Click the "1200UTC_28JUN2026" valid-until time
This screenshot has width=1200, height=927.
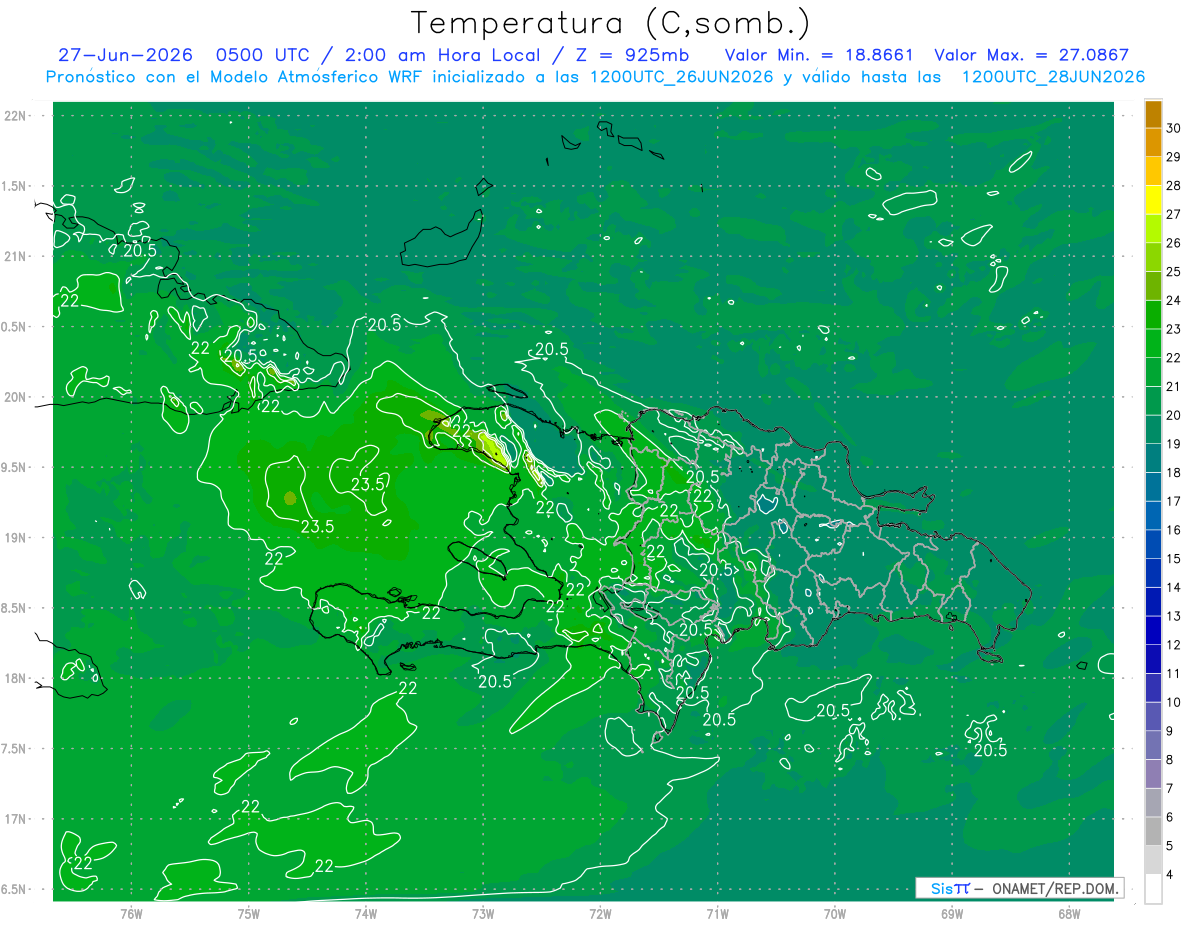point(1053,77)
